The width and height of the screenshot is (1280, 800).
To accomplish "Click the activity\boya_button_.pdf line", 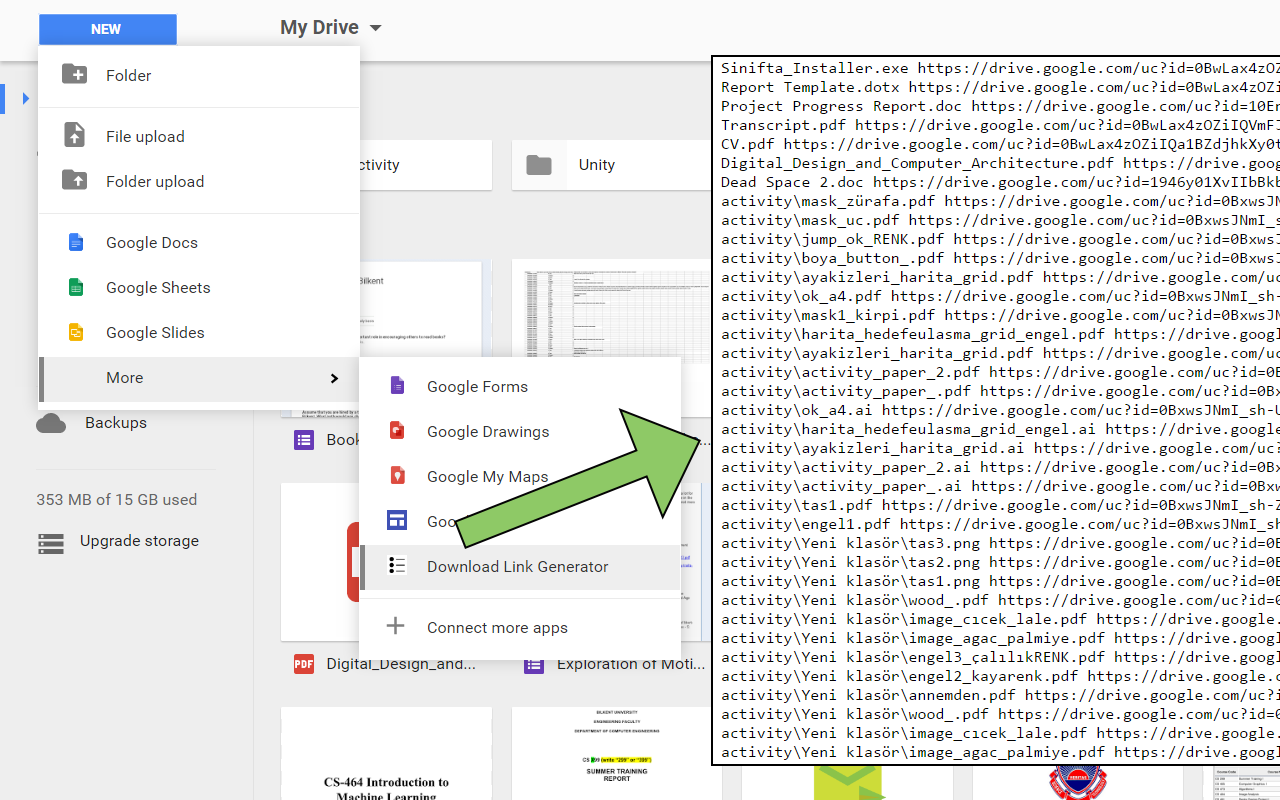I will (x=1000, y=258).
